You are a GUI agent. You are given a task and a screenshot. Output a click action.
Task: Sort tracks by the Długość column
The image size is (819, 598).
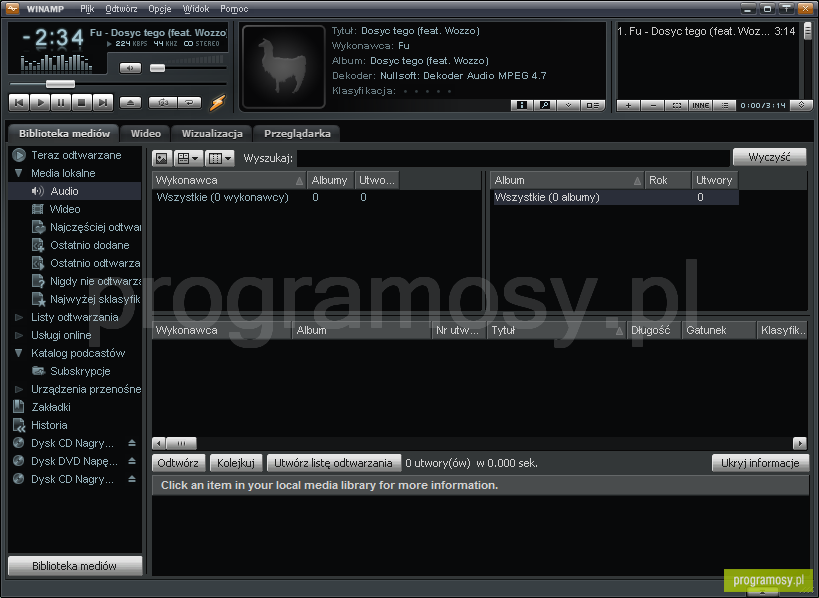point(653,330)
